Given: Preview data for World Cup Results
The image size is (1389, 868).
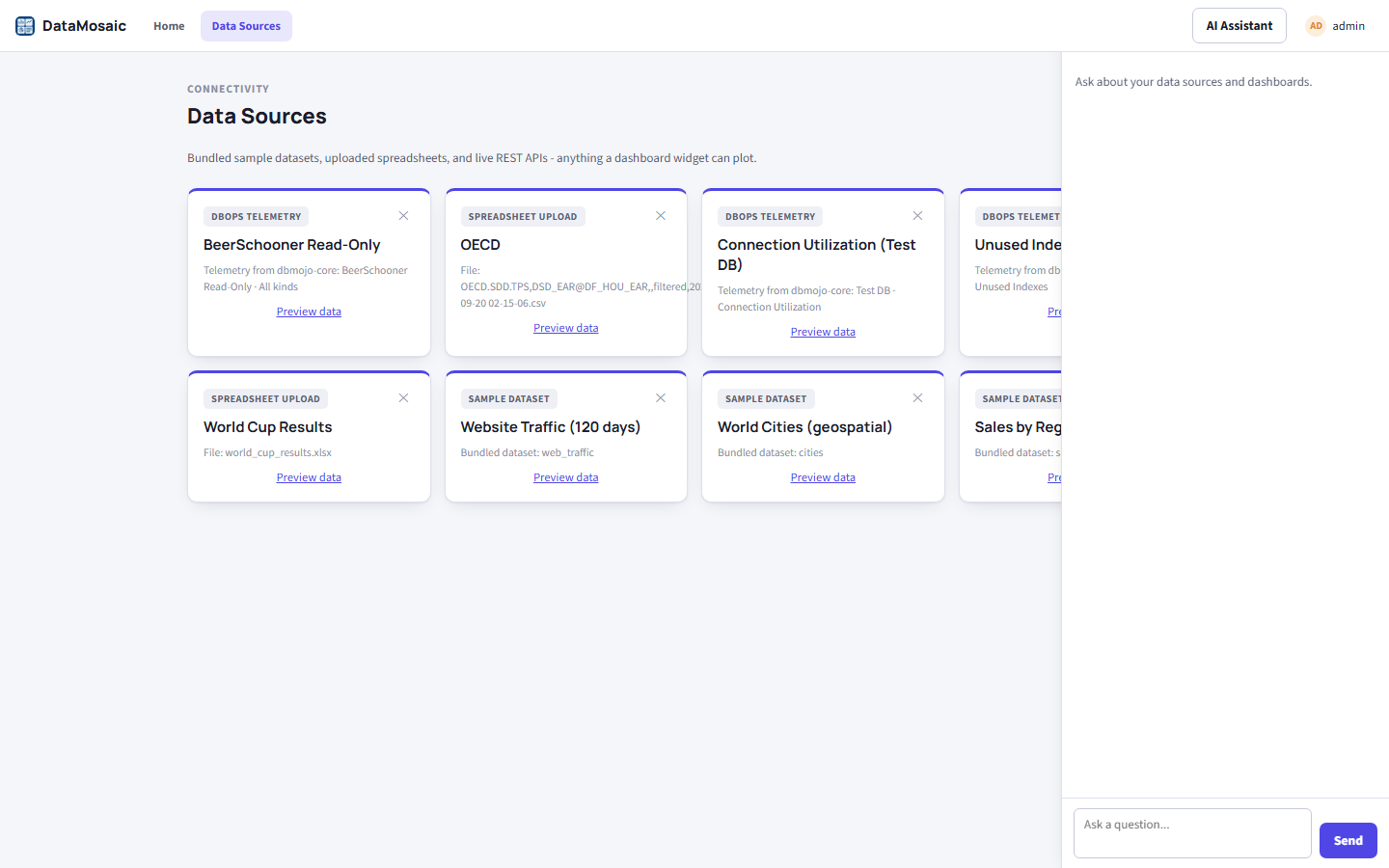Looking at the screenshot, I should point(309,477).
